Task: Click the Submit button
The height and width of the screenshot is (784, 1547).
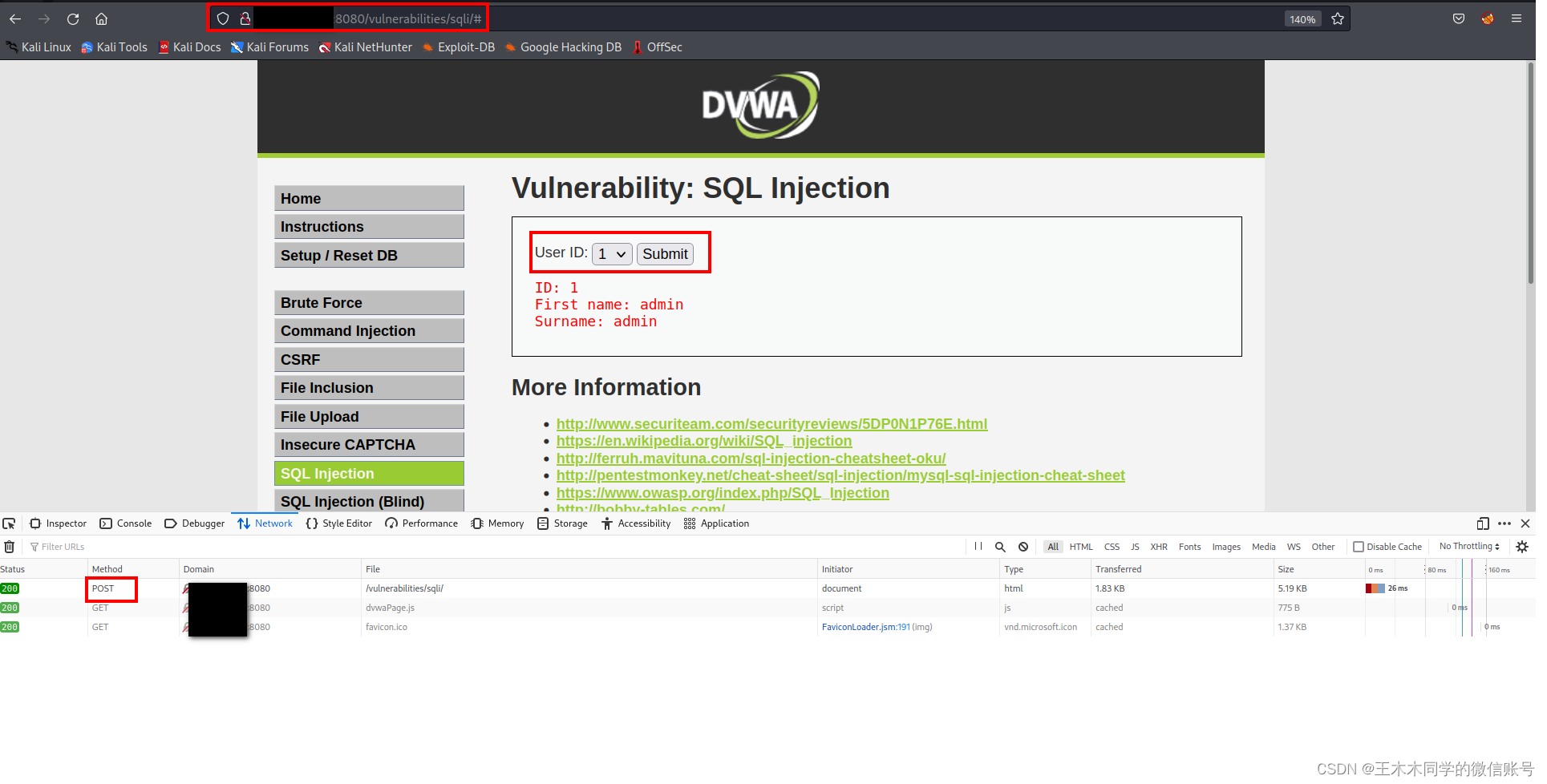Action: pyautogui.click(x=665, y=254)
